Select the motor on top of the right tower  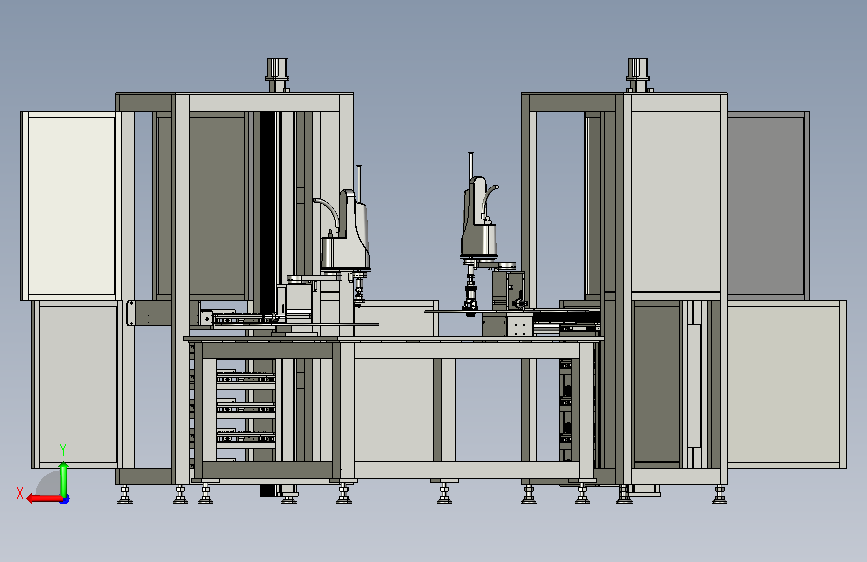click(x=638, y=74)
